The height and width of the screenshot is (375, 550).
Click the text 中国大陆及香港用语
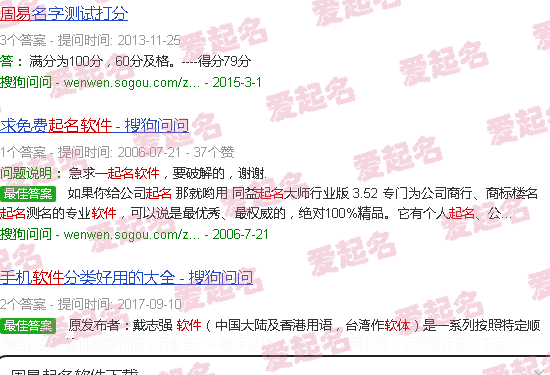point(274,325)
